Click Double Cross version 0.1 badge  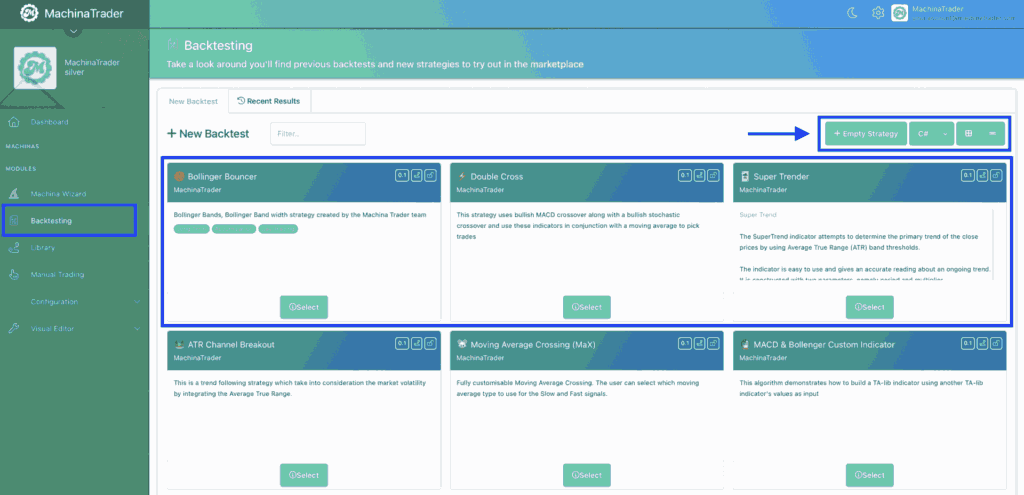point(684,175)
